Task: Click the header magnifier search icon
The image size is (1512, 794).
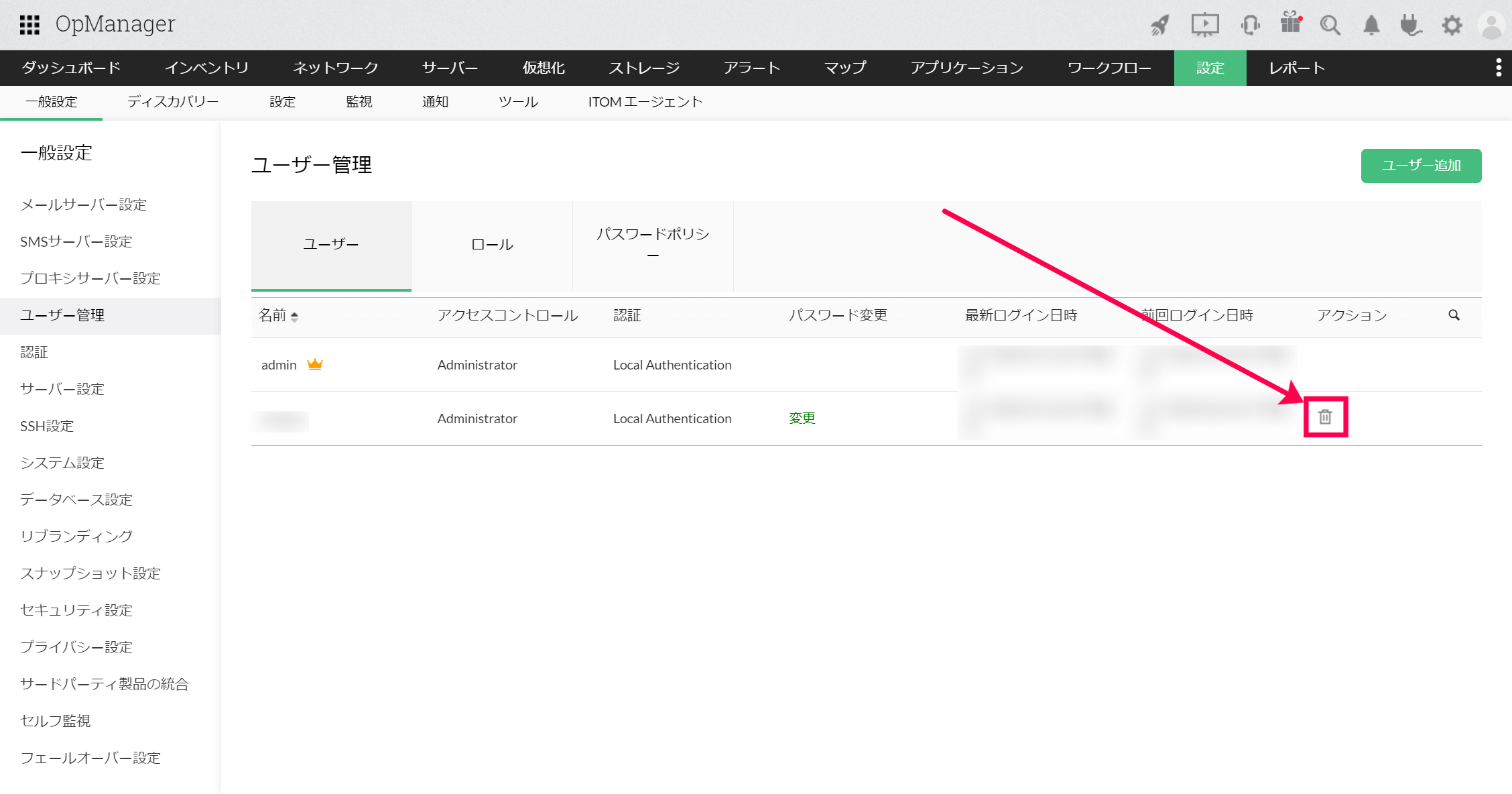Action: (x=1330, y=25)
